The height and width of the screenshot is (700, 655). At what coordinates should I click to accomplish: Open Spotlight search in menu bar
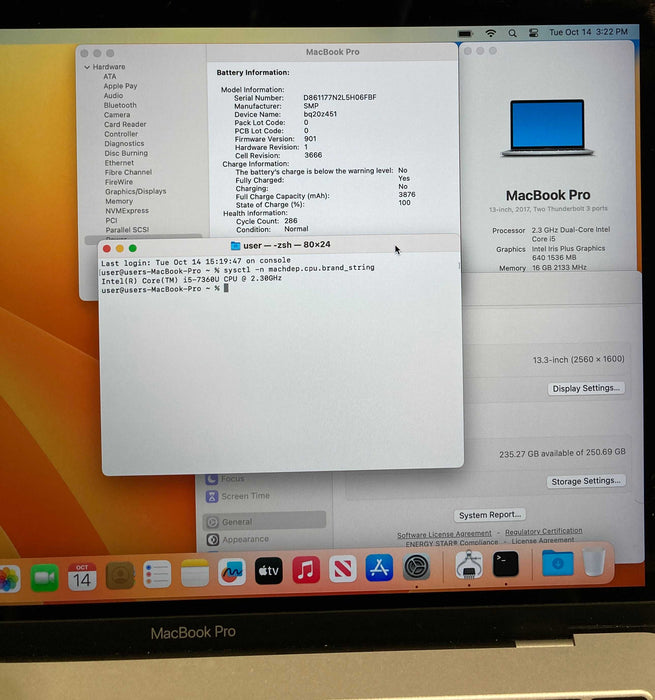512,33
